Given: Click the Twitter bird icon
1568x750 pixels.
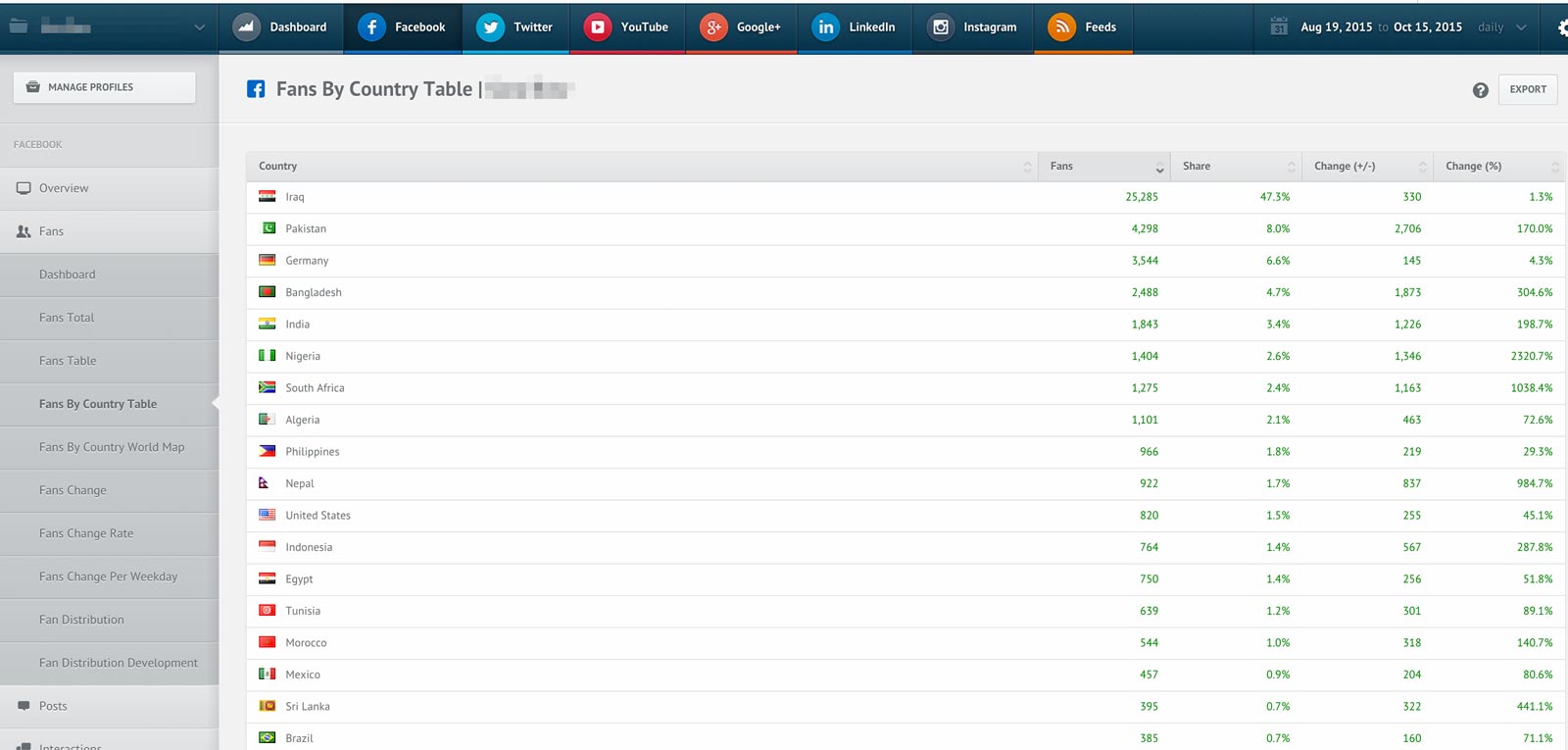Looking at the screenshot, I should 490,27.
